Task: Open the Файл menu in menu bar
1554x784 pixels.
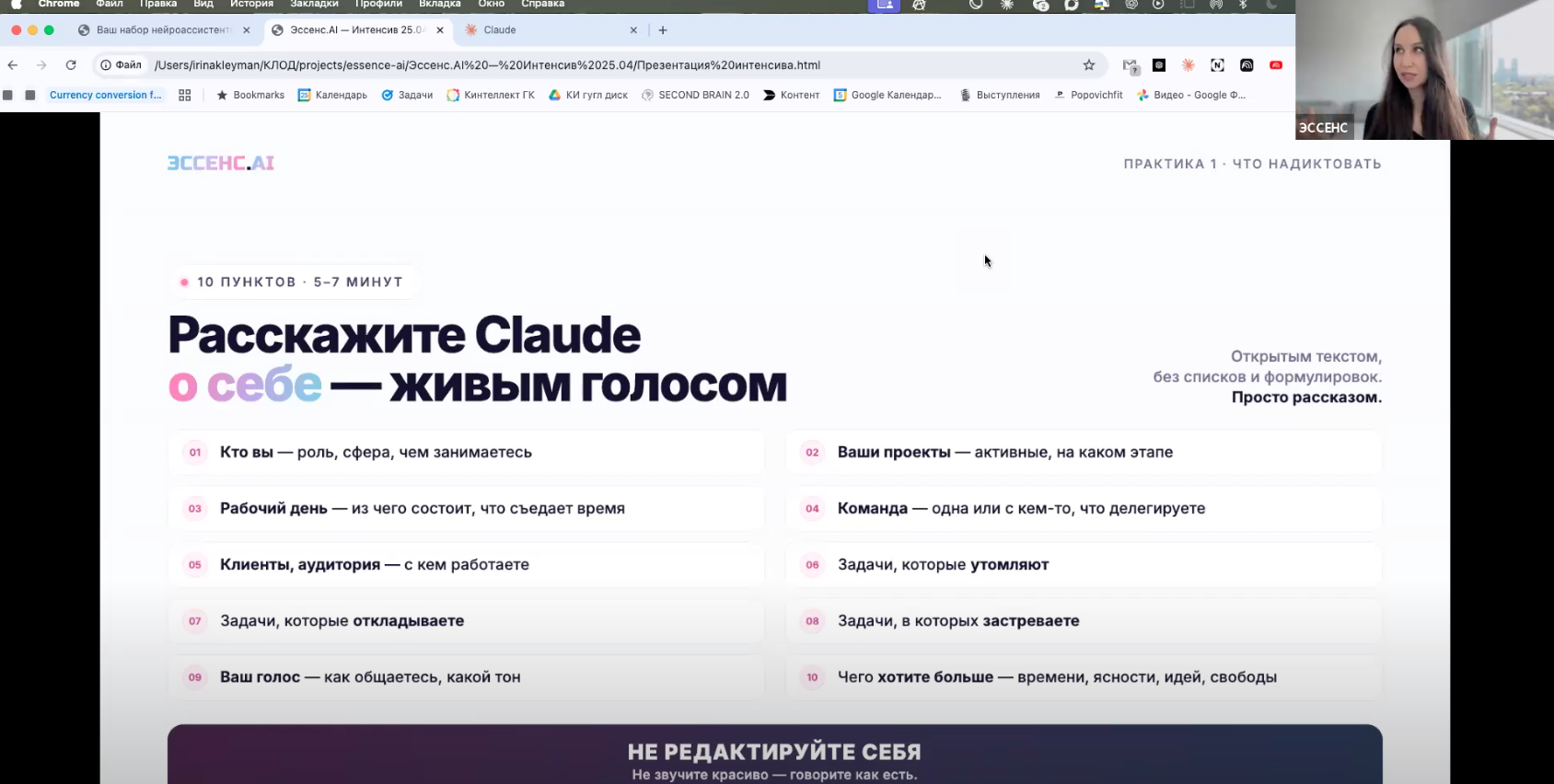Action: [x=110, y=4]
